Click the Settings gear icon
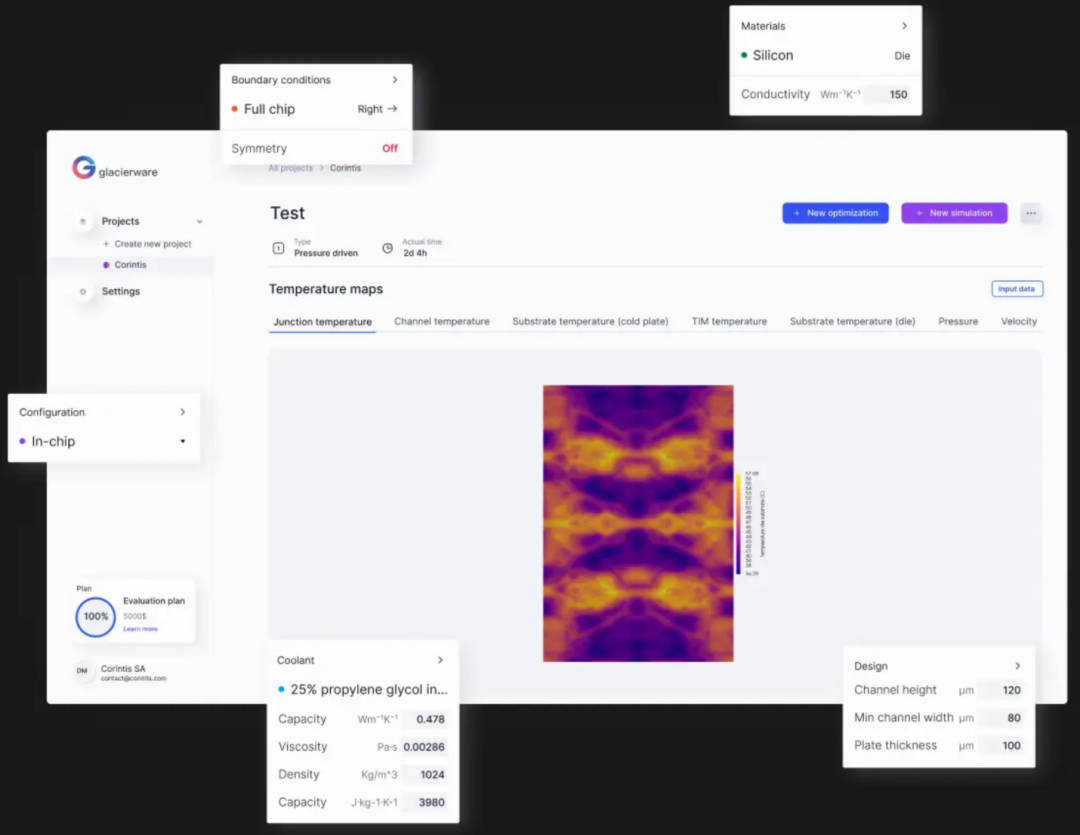Screen dimensions: 1080x835 (83, 292)
